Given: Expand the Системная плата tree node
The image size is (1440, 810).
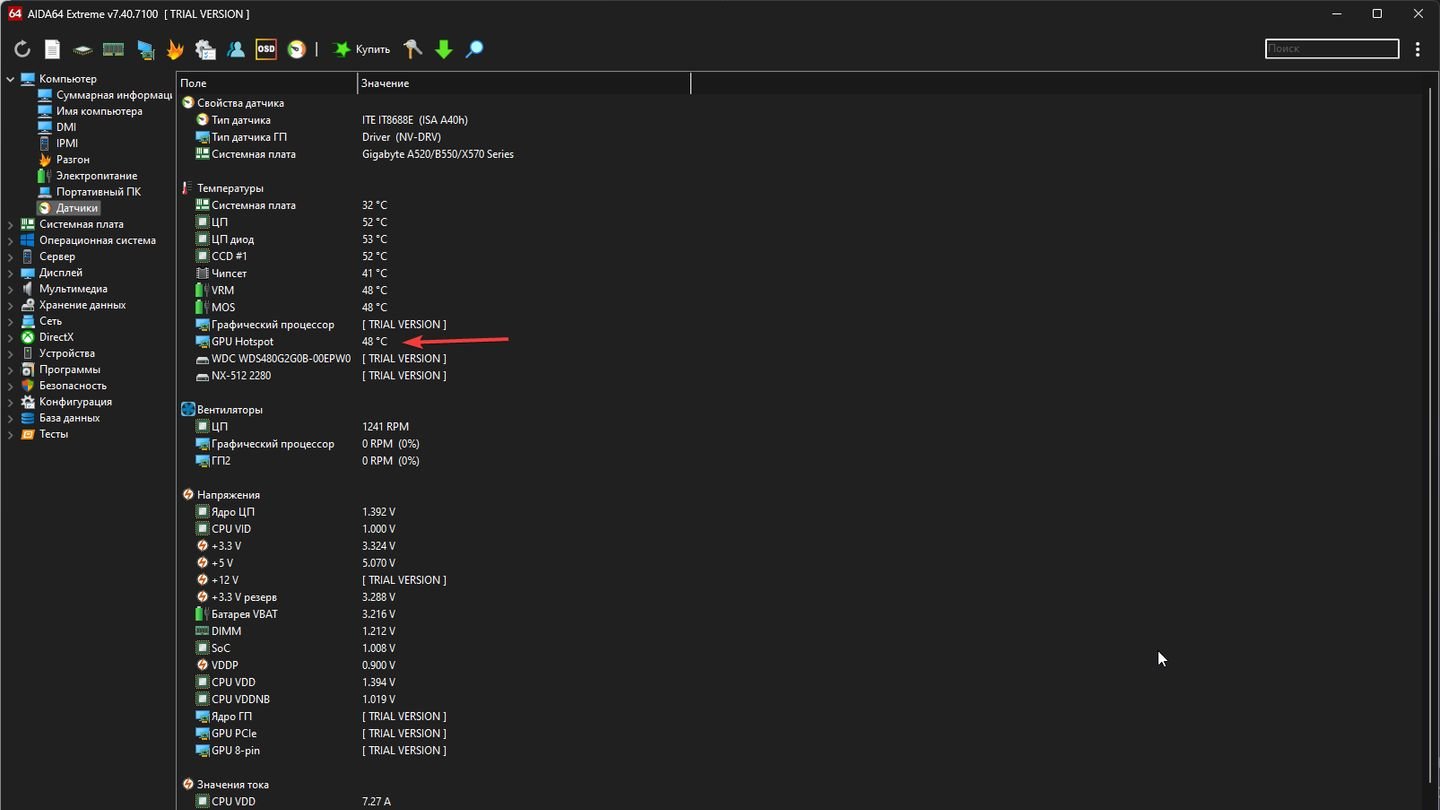Looking at the screenshot, I should pos(11,225).
